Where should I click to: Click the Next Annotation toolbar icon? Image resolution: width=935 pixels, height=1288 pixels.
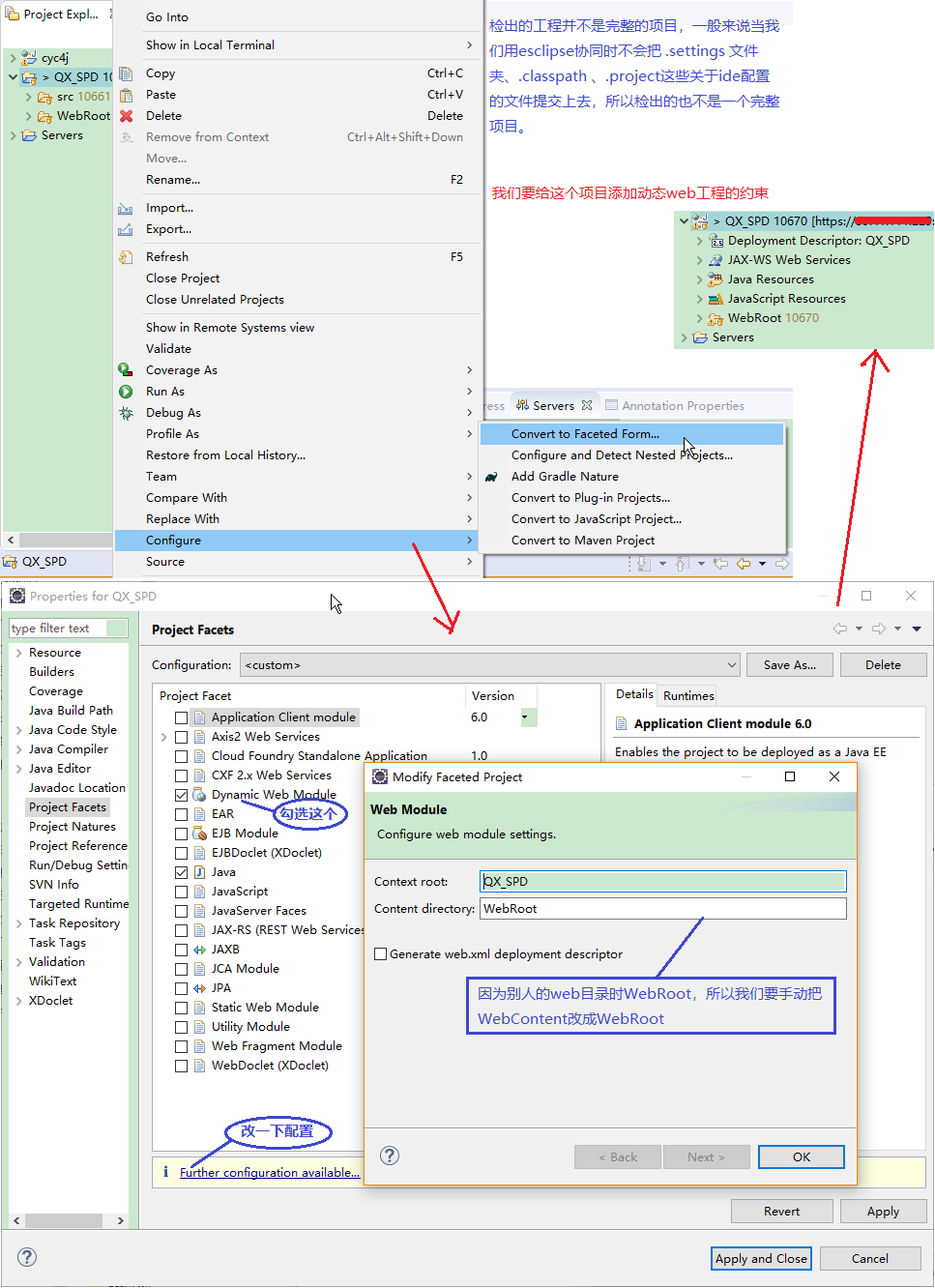pos(643,564)
